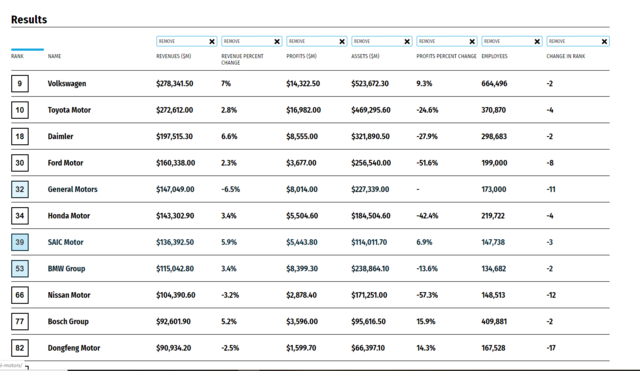Open the Volkswagen company entry
Screen dimensions: 640x371
[67, 84]
